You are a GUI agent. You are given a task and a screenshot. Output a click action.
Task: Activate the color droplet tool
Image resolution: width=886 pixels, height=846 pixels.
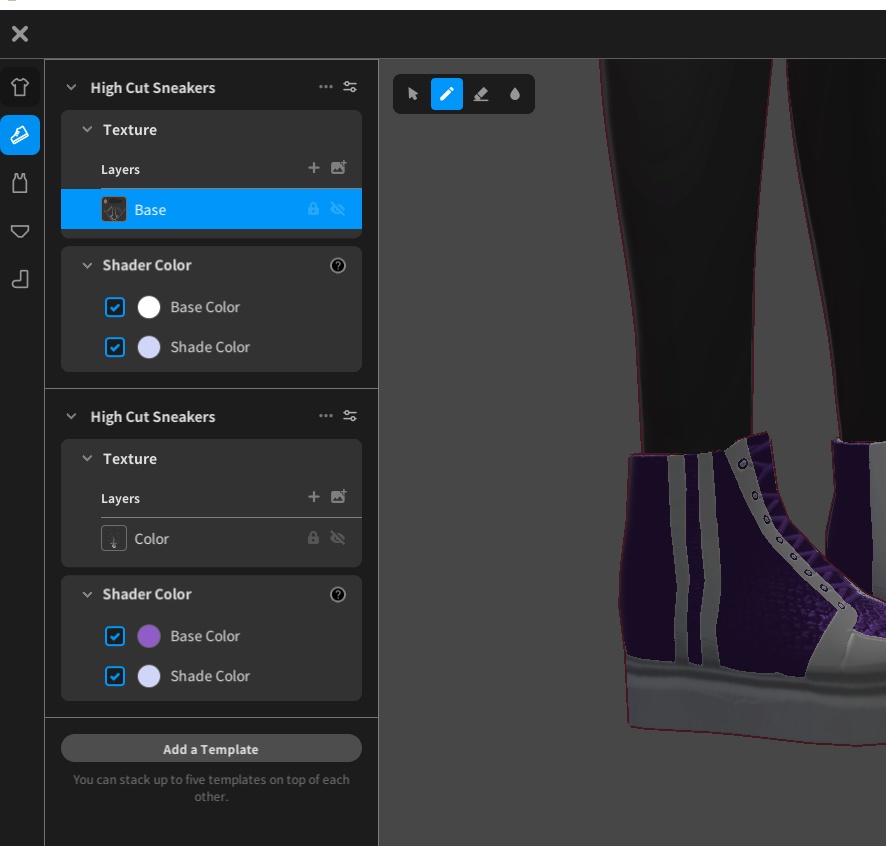[x=514, y=93]
